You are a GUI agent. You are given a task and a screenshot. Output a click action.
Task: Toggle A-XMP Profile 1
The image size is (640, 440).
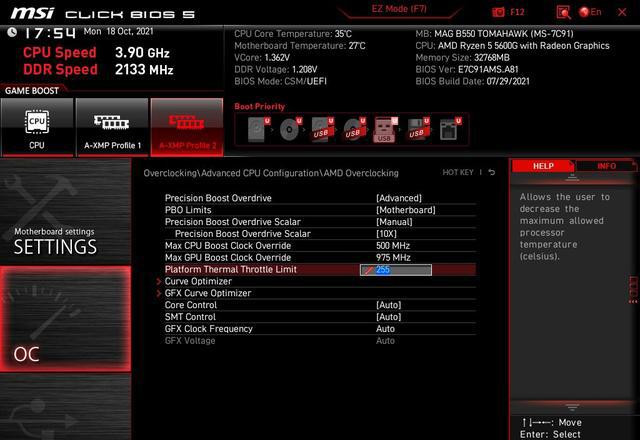pyautogui.click(x=112, y=129)
